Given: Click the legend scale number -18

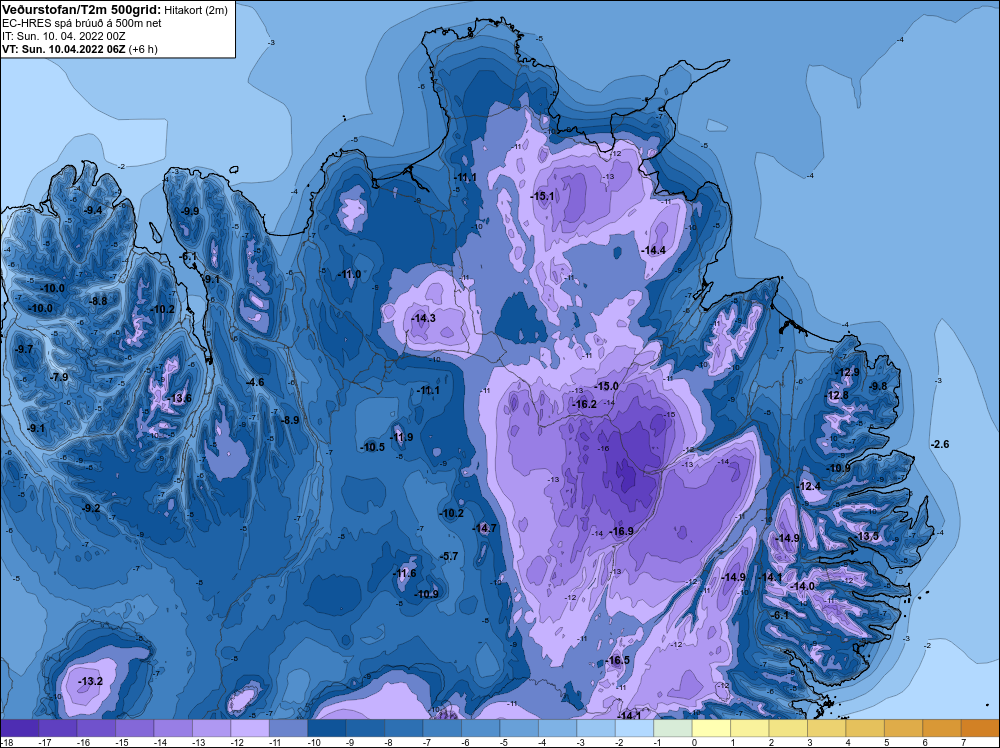Looking at the screenshot, I should click(x=6, y=742).
